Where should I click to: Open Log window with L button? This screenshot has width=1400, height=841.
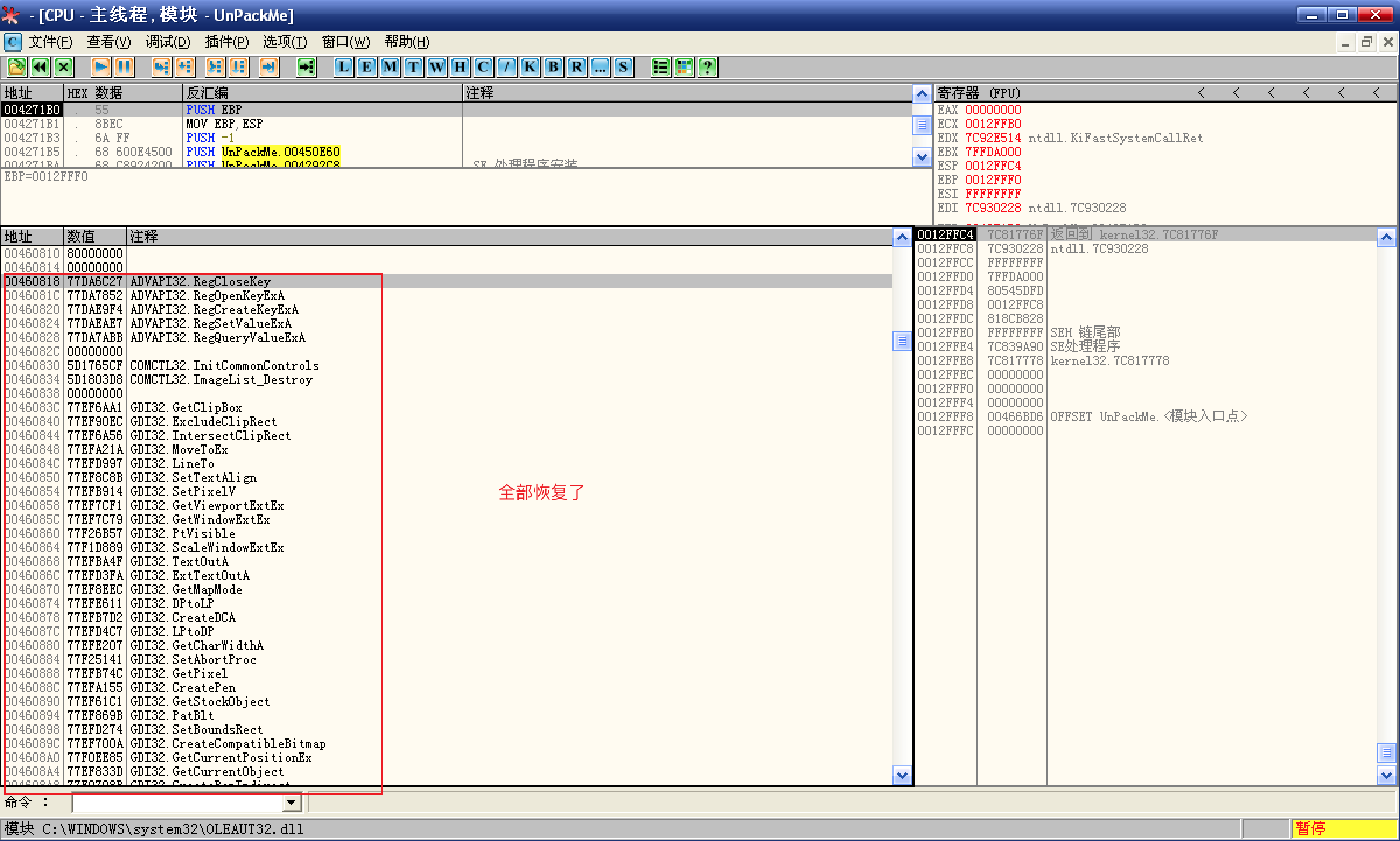(x=344, y=68)
